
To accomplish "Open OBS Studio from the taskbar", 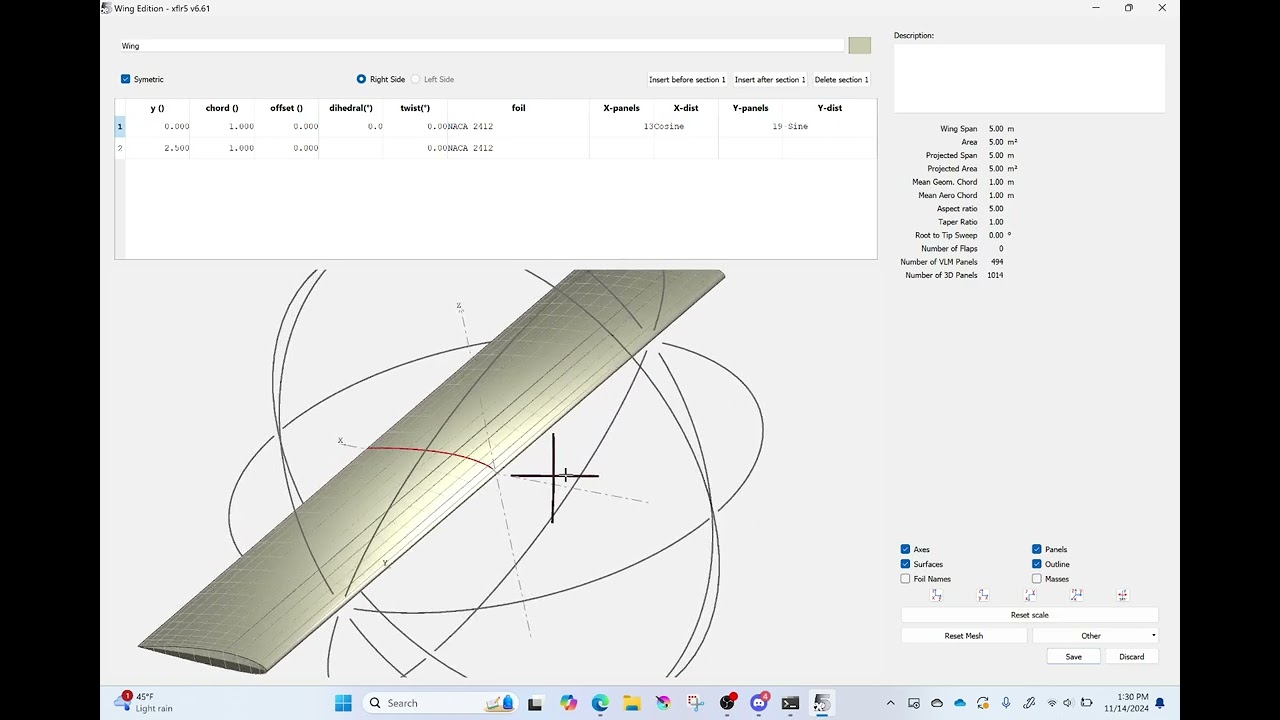I will coord(728,703).
